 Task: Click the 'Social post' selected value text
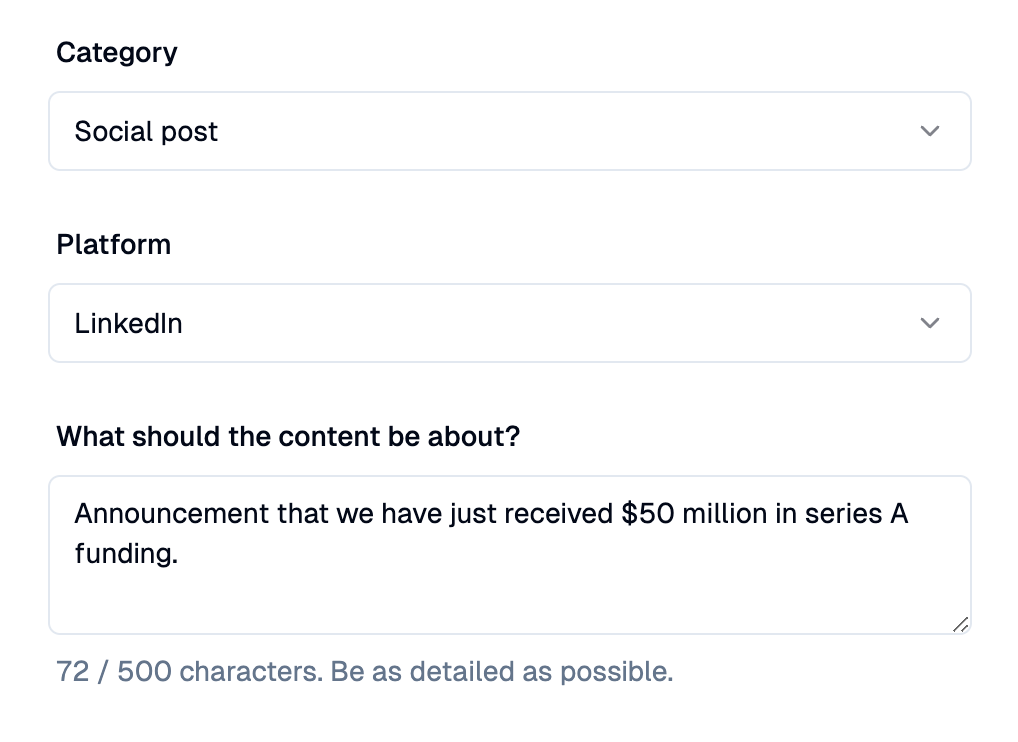click(x=146, y=131)
